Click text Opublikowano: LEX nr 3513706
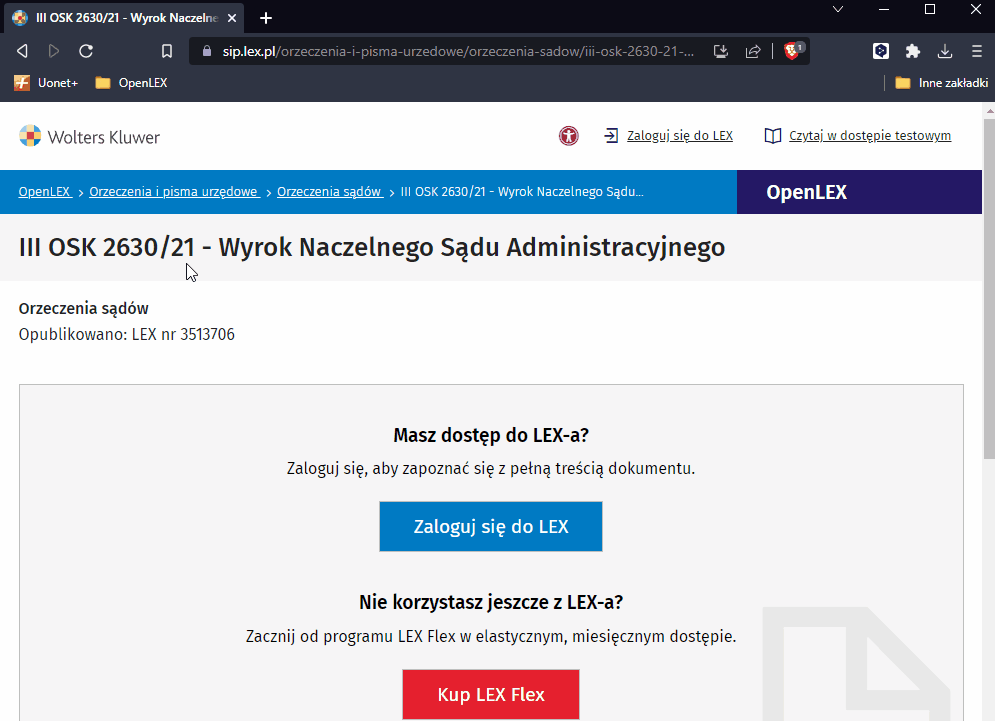The height and width of the screenshot is (721, 995). (127, 334)
